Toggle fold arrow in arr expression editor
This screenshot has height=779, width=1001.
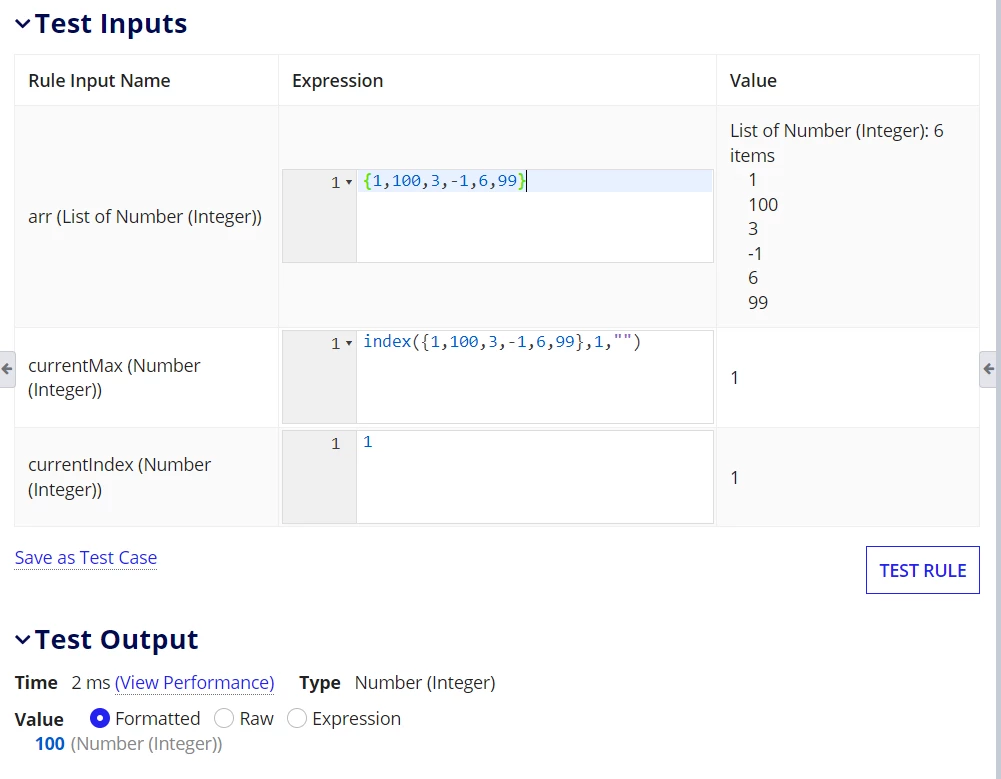[x=349, y=183]
